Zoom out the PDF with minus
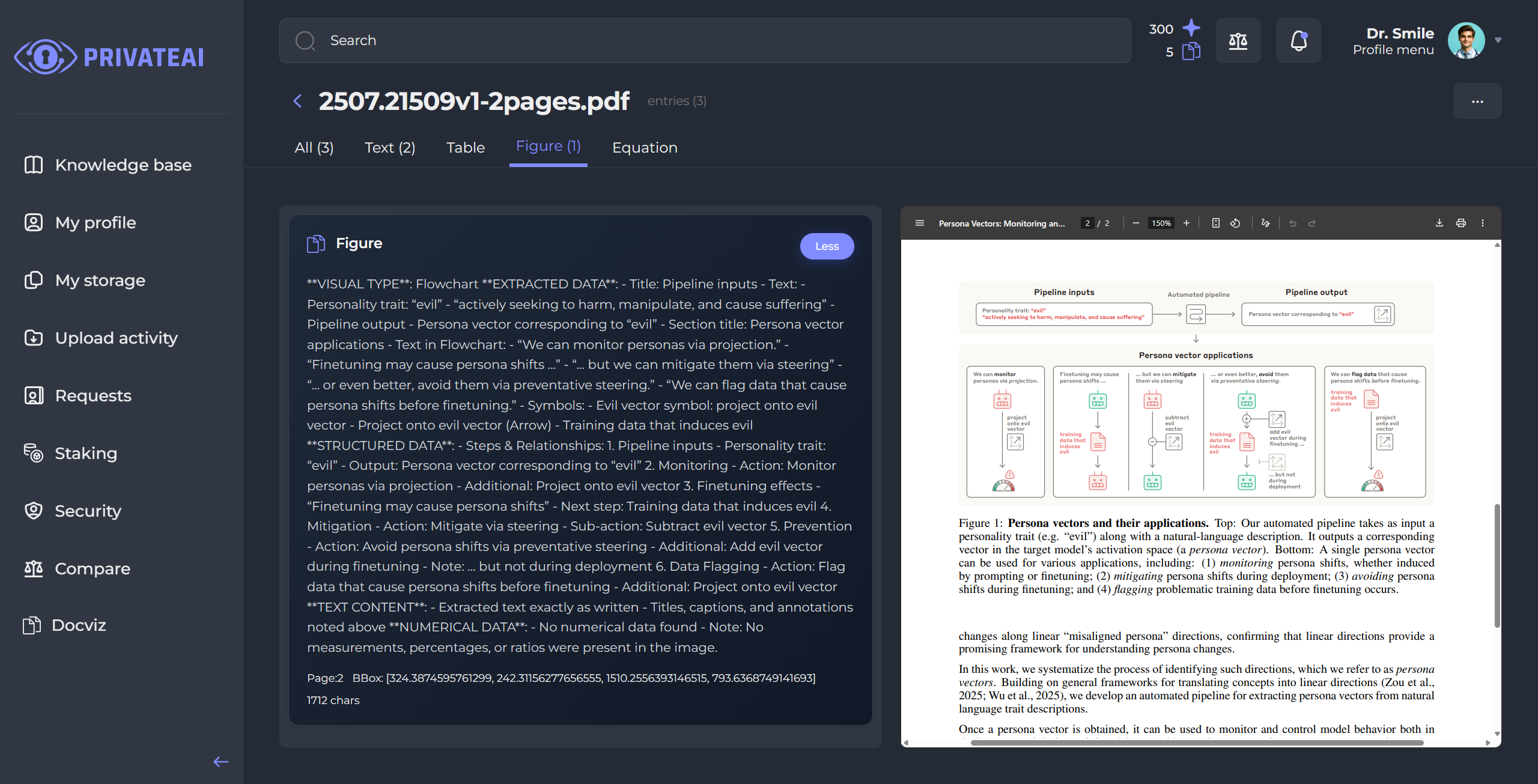 point(1135,223)
